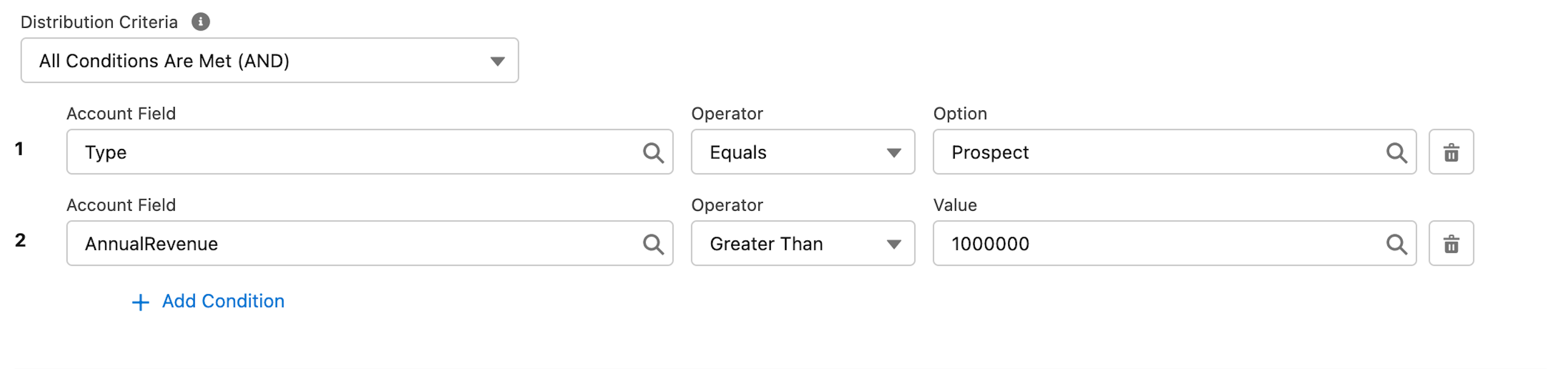Click search icon in Type field

tap(653, 152)
